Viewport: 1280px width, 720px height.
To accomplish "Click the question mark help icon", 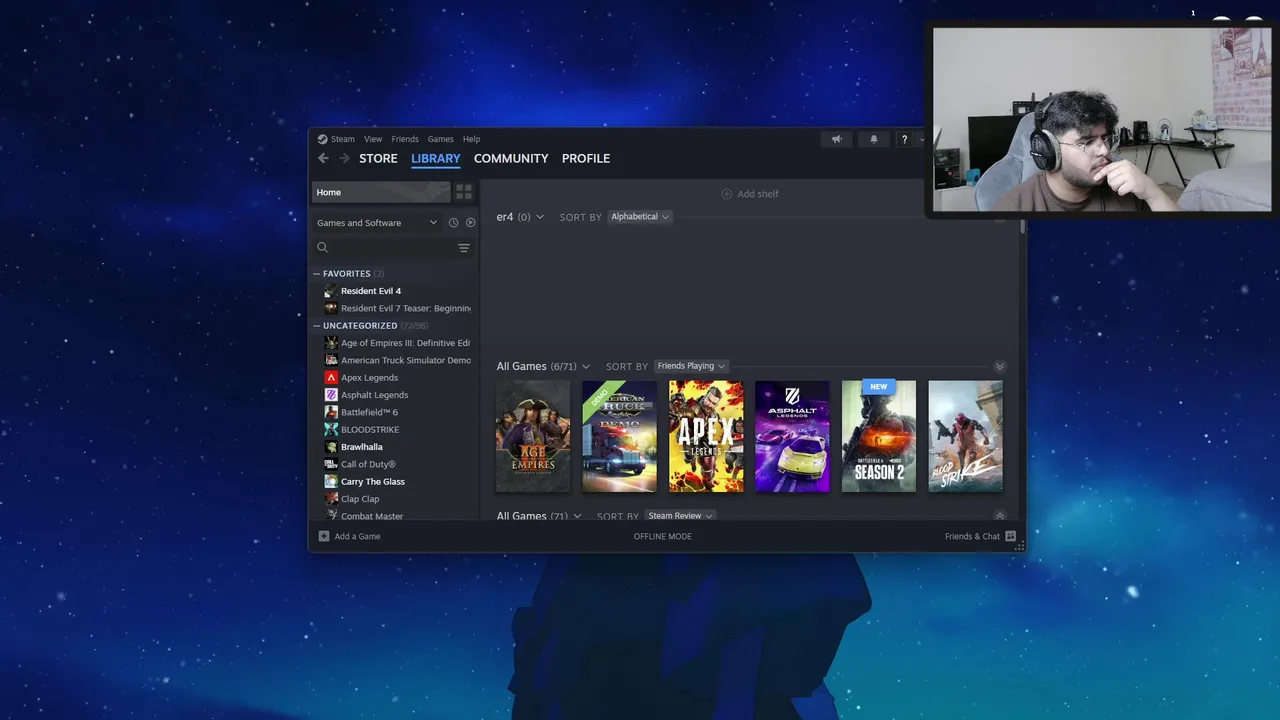I will [x=904, y=139].
